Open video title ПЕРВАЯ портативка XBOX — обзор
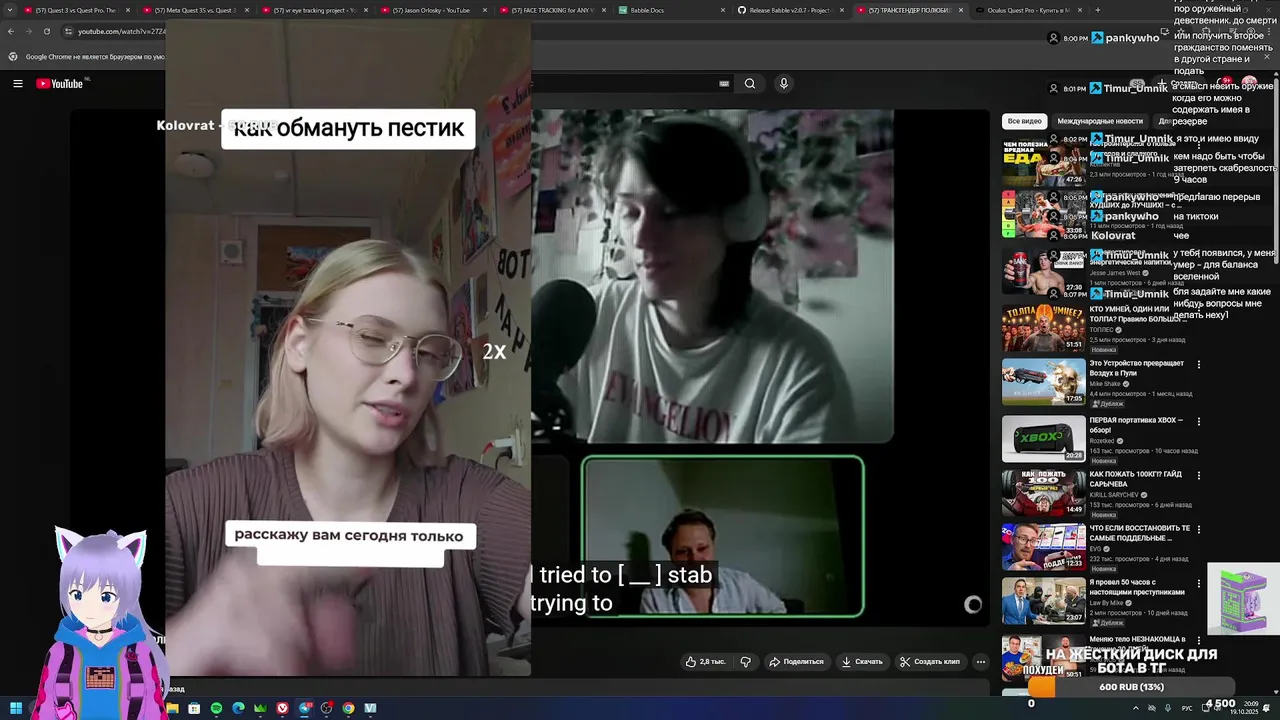Image resolution: width=1280 pixels, height=720 pixels. pos(1136,424)
